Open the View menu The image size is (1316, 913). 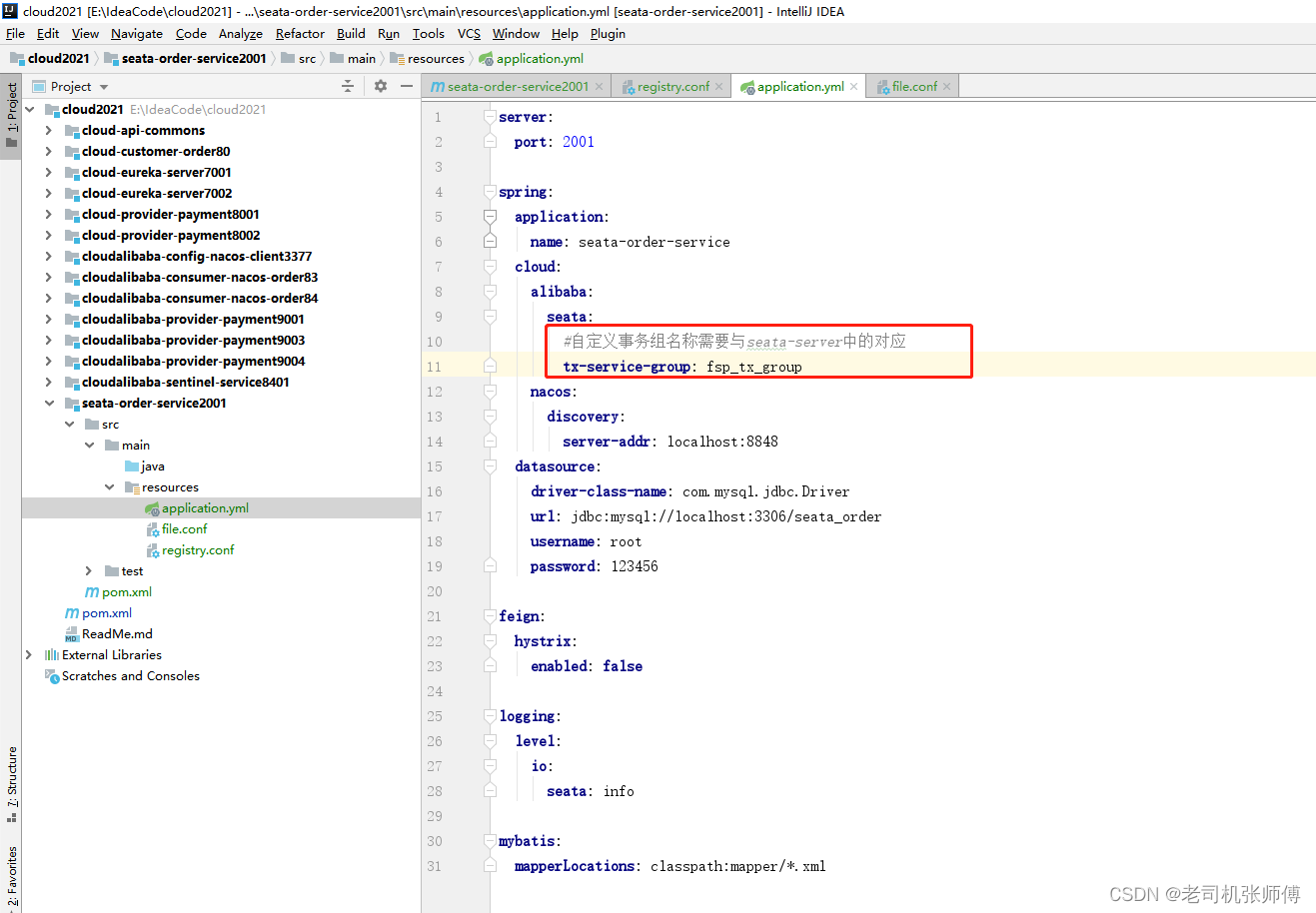click(85, 33)
